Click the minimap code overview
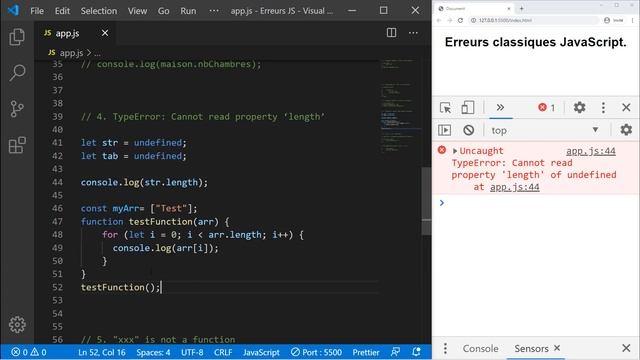Image resolution: width=640 pixels, height=360 pixels. pos(402,106)
